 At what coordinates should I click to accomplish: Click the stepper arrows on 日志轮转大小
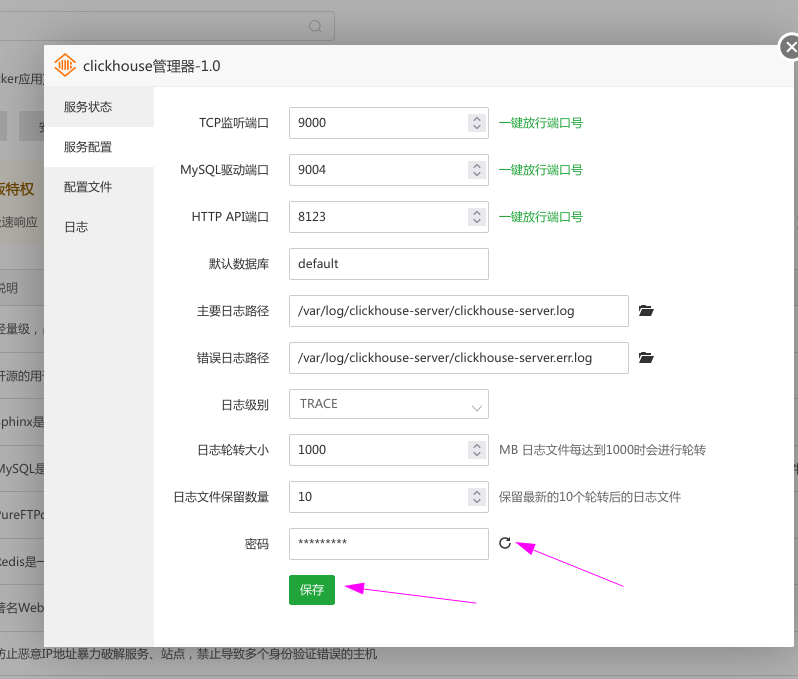point(477,450)
